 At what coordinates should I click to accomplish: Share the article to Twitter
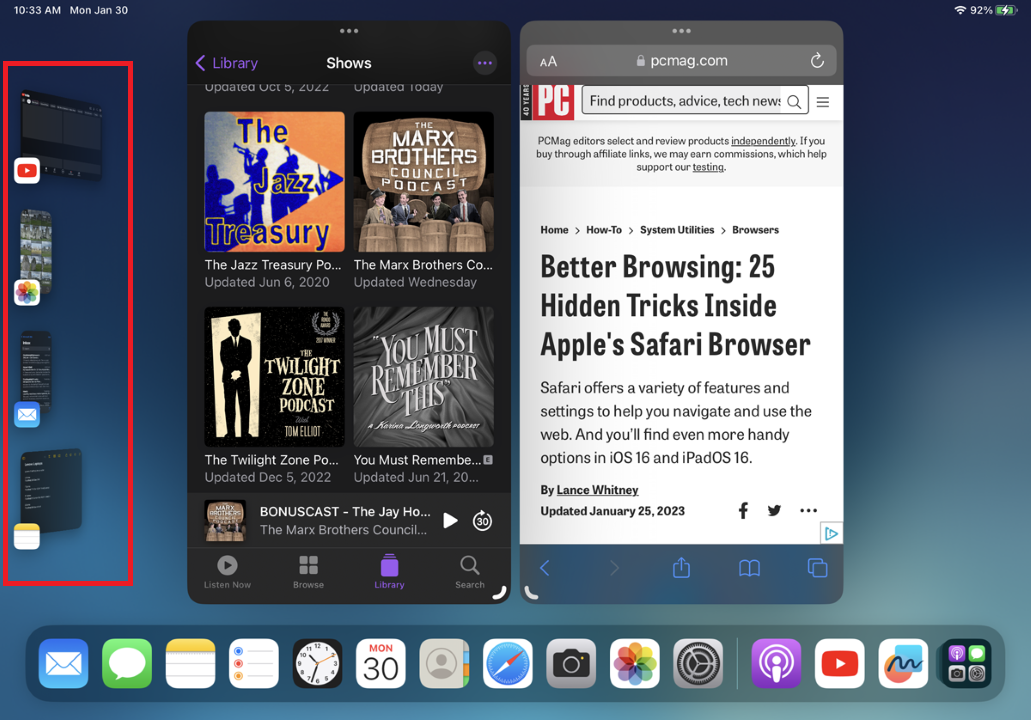click(774, 510)
